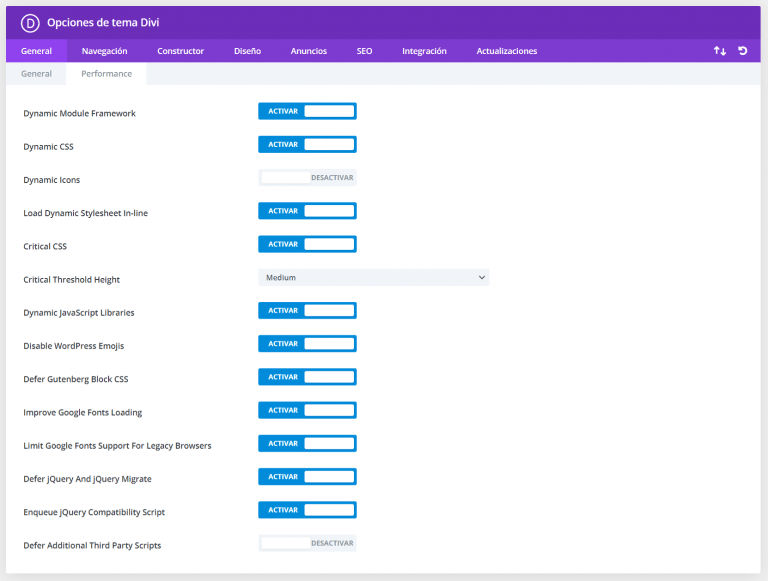Click the Dynamic CSS label
Screen dimensions: 768x581
coord(48,147)
